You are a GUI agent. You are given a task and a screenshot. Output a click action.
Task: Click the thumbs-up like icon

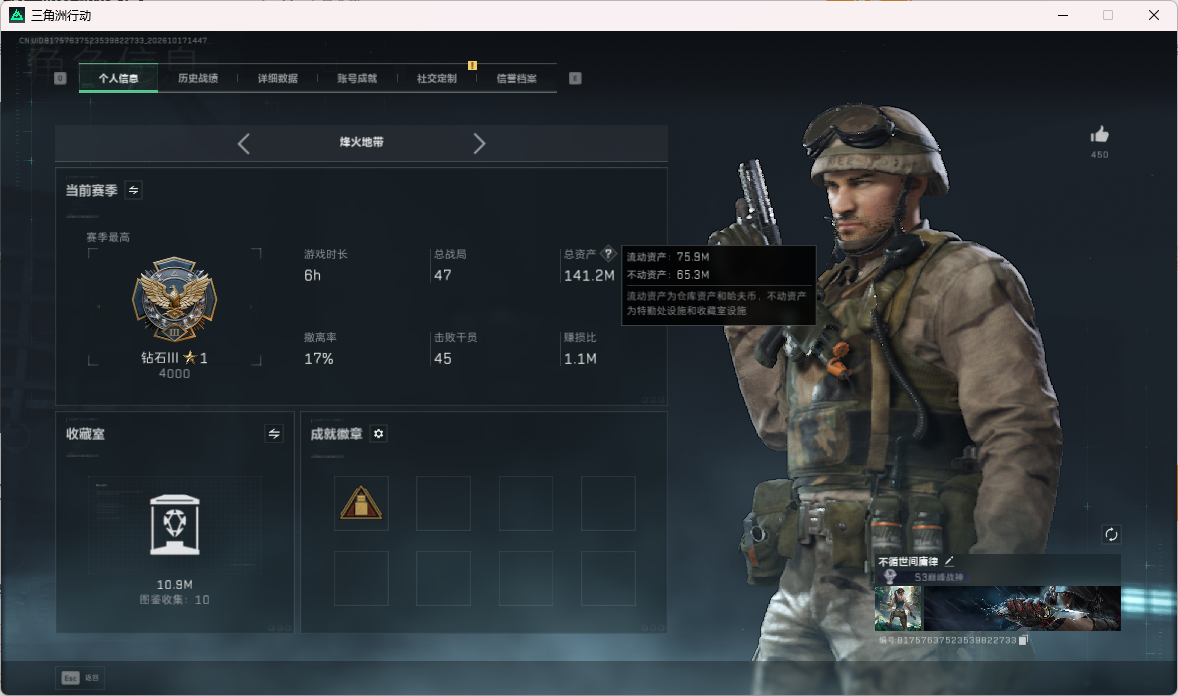click(x=1099, y=135)
